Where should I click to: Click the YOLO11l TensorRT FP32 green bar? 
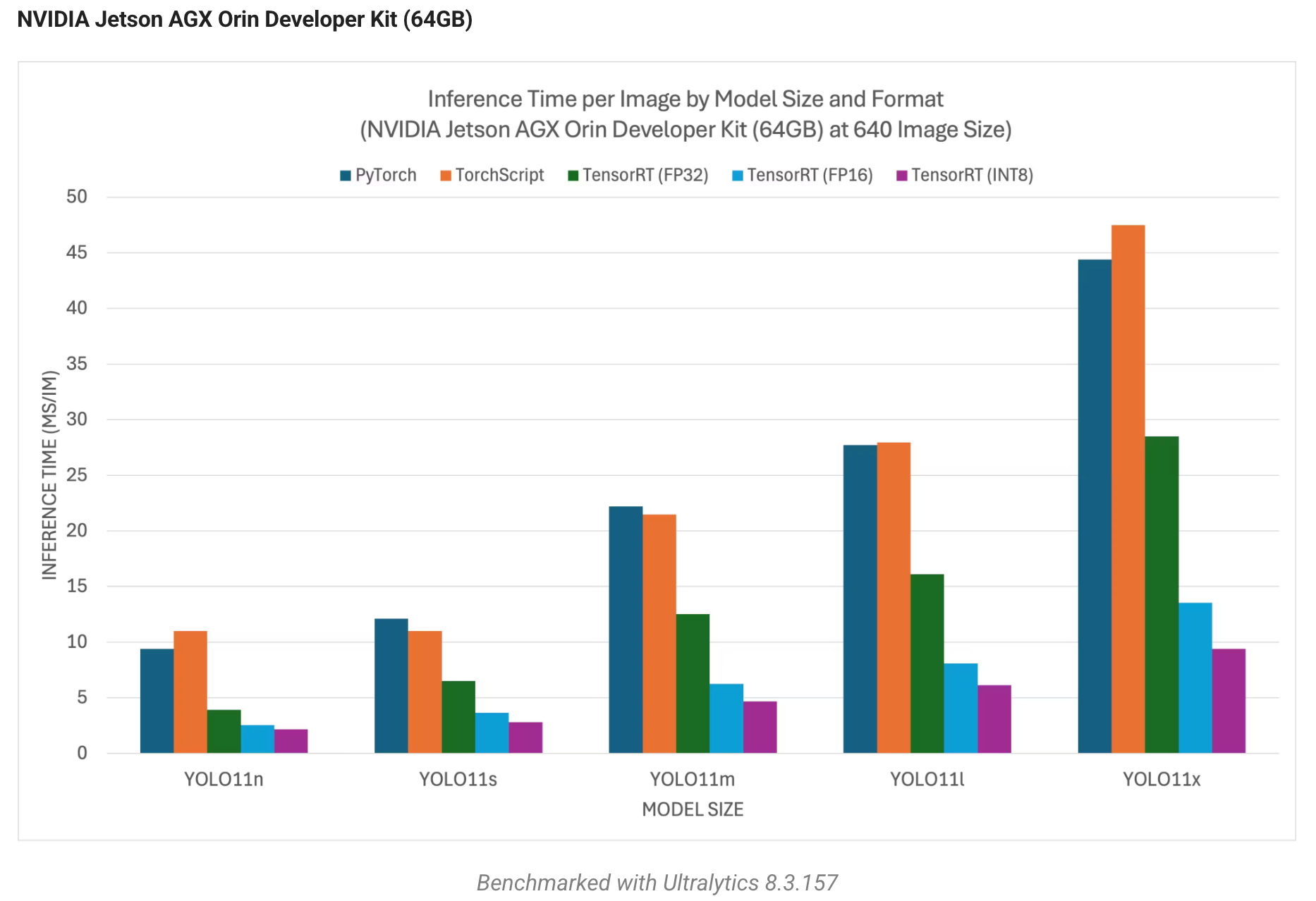tap(927, 663)
